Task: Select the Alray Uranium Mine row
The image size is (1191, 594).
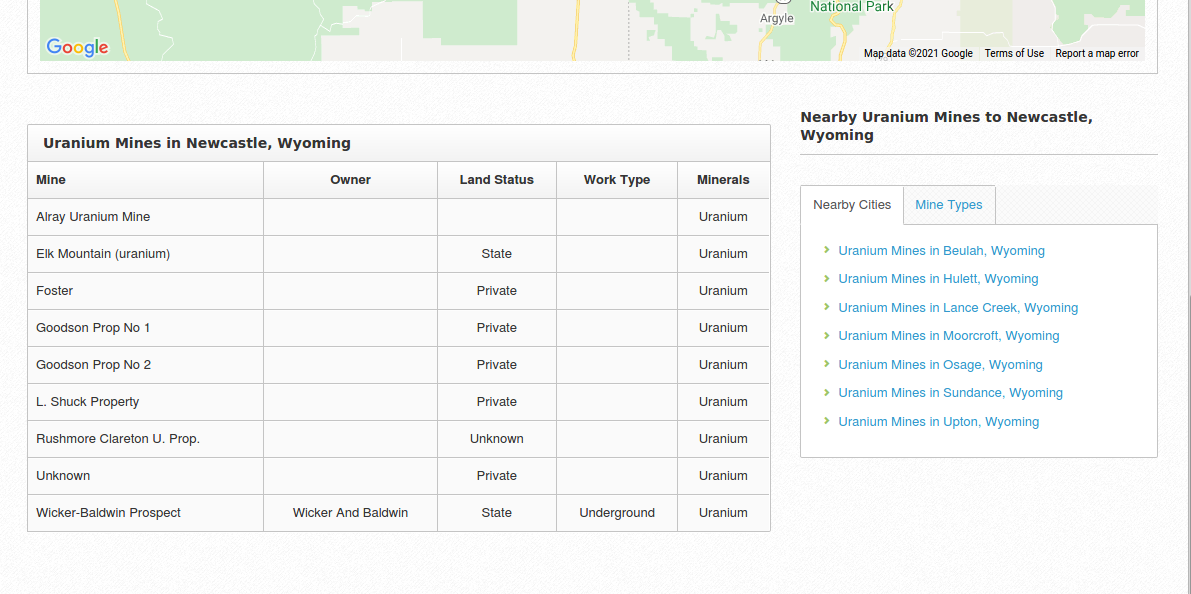Action: 399,217
